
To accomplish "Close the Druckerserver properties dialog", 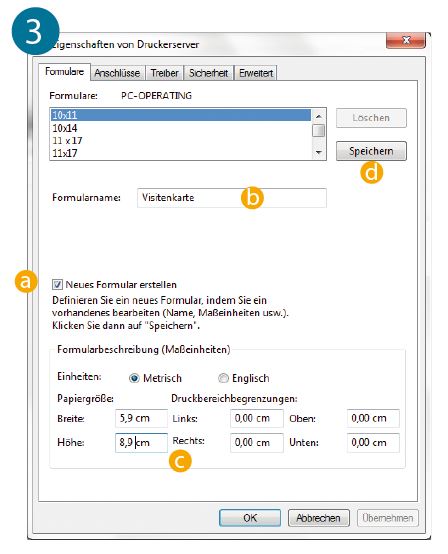I will [x=406, y=40].
